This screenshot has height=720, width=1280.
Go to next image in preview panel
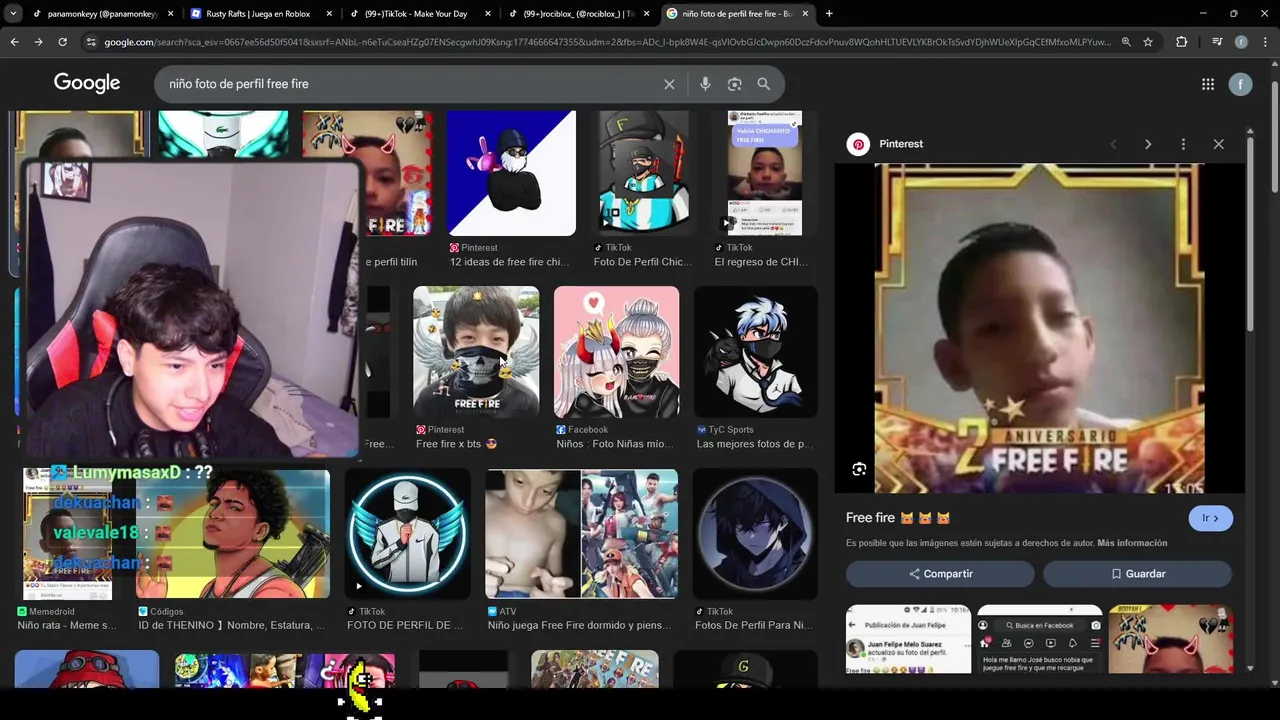1148,144
